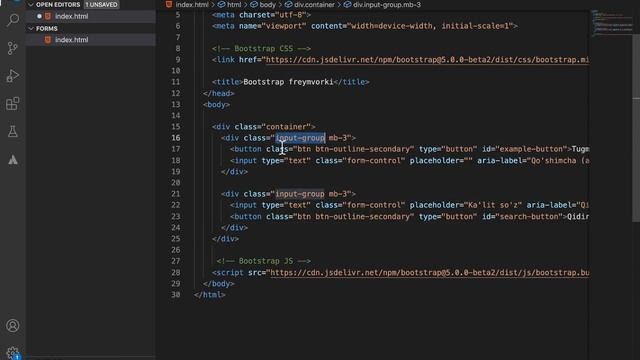Click the 'Bootstrap CSS' comment text
Screen dimensions: 640x360
pyautogui.click(x=264, y=49)
